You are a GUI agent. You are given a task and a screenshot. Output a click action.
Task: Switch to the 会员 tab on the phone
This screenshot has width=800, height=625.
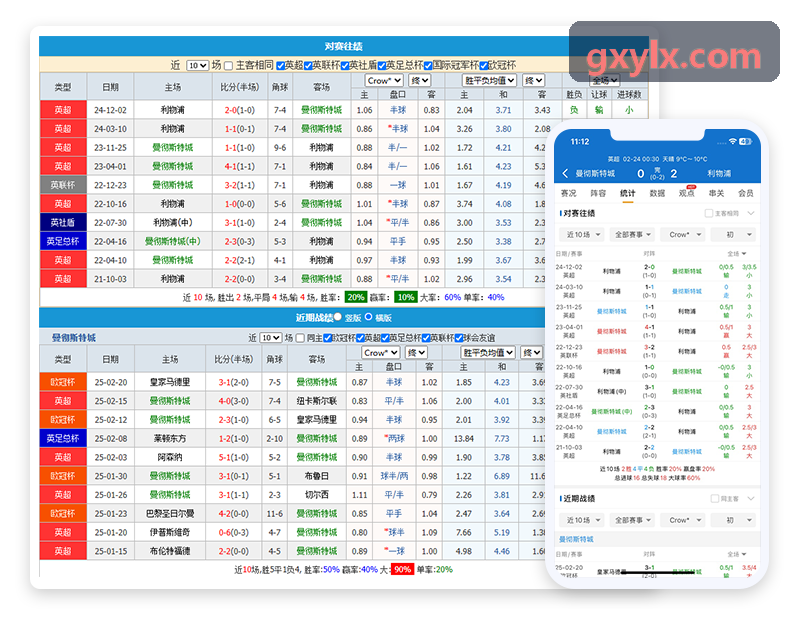[x=746, y=193]
